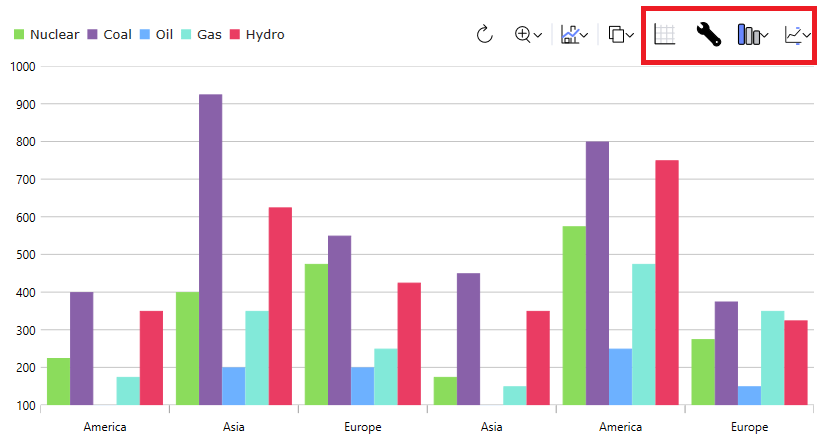817x445 pixels.
Task: Click the zoom magnifier icon
Action: [x=523, y=35]
